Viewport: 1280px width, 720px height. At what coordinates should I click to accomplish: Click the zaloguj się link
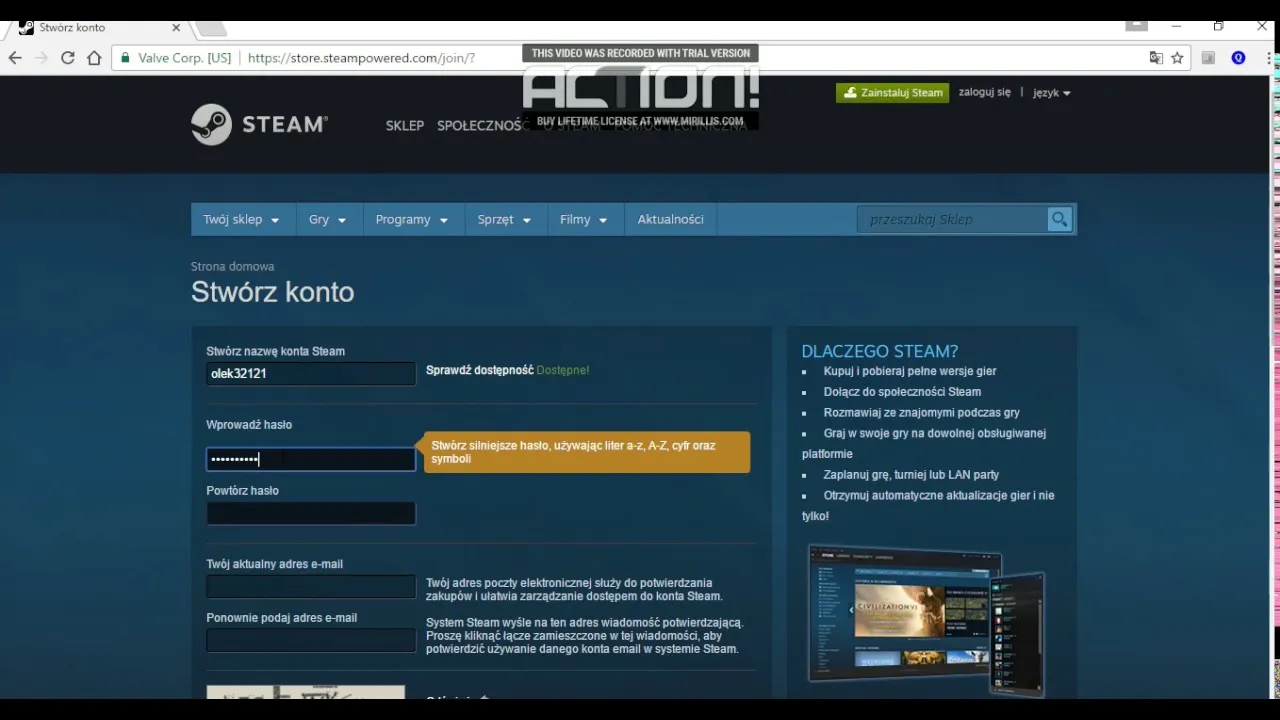(x=985, y=92)
